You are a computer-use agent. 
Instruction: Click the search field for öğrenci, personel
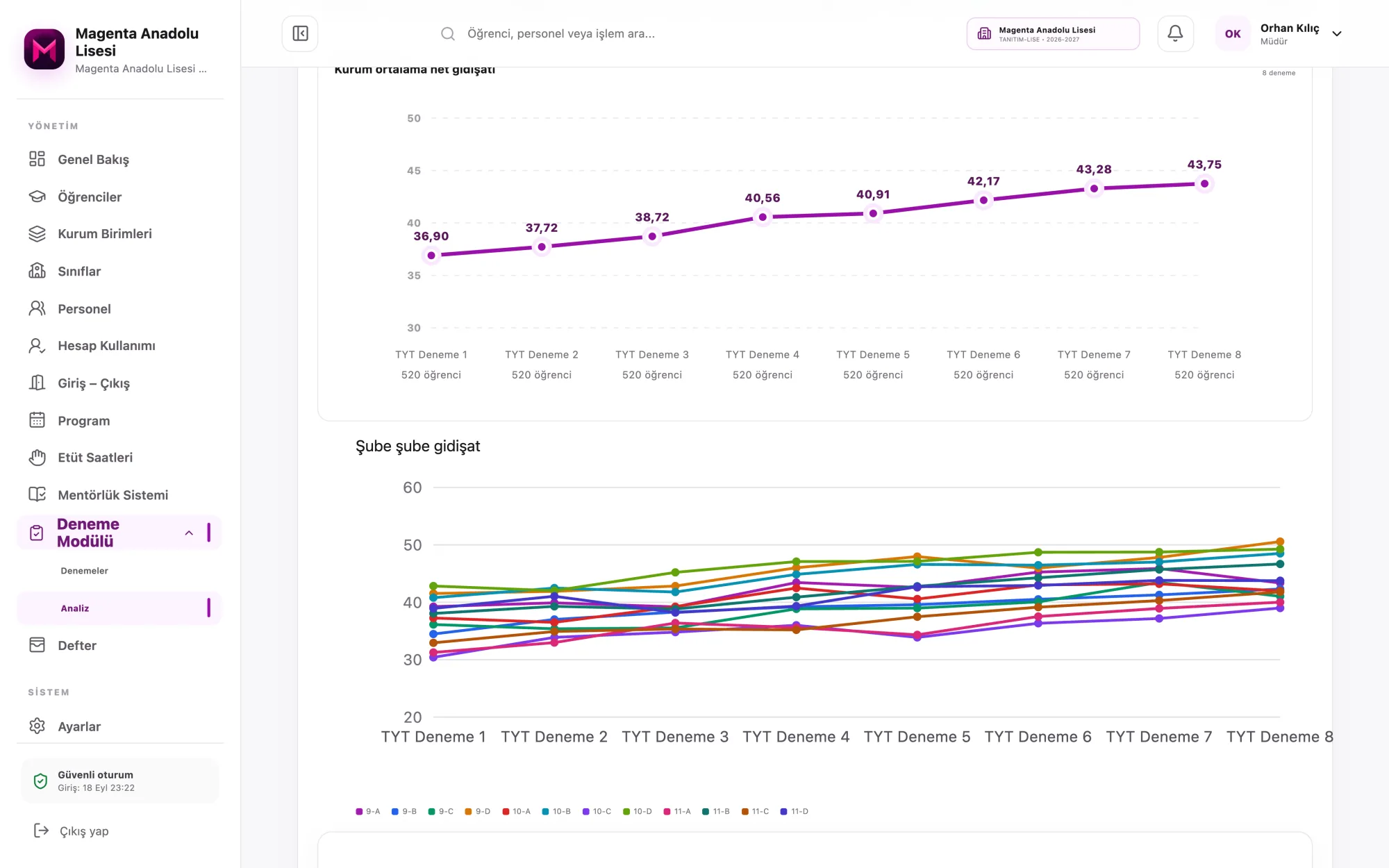(561, 33)
